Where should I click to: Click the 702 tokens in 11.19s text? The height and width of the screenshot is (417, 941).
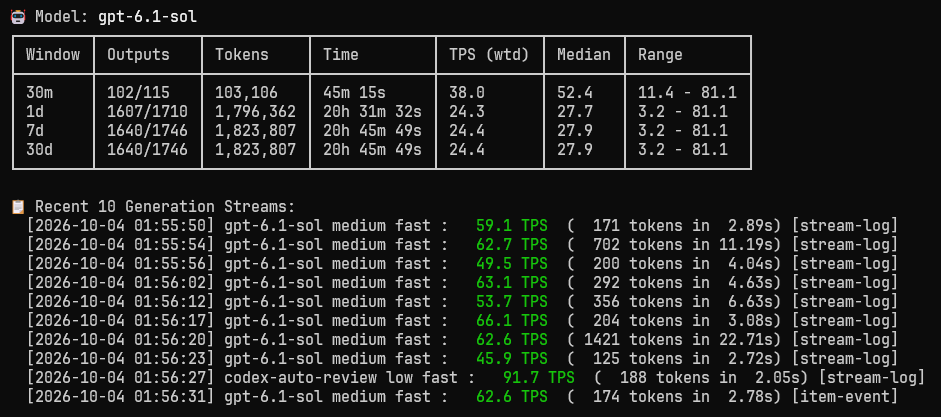point(682,245)
